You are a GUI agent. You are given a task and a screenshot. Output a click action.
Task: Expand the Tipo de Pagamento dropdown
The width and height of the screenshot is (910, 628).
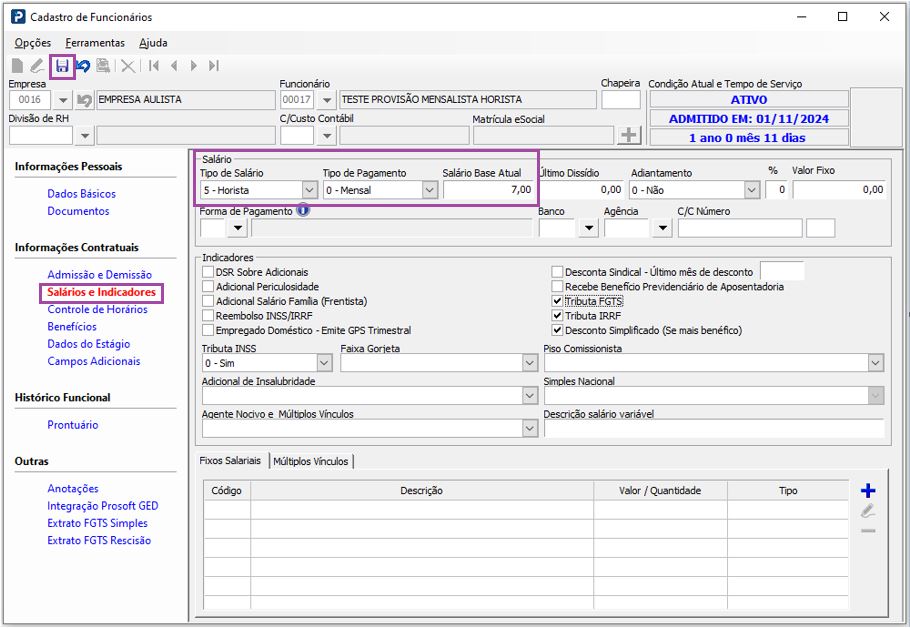coord(429,190)
